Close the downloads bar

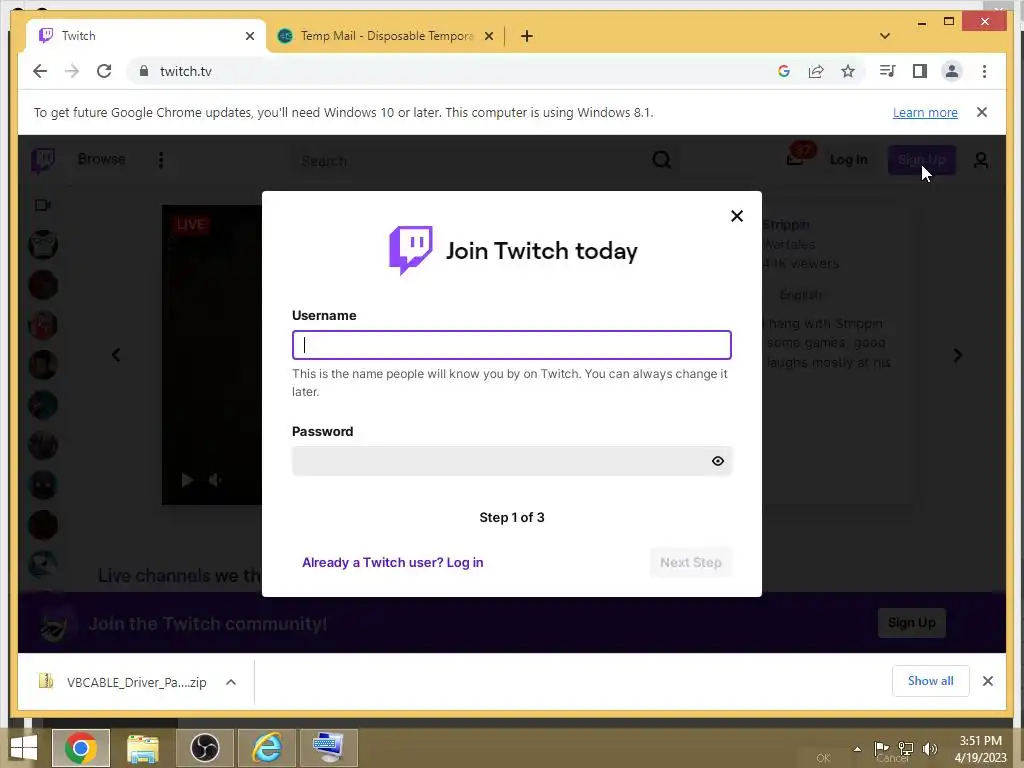987,681
